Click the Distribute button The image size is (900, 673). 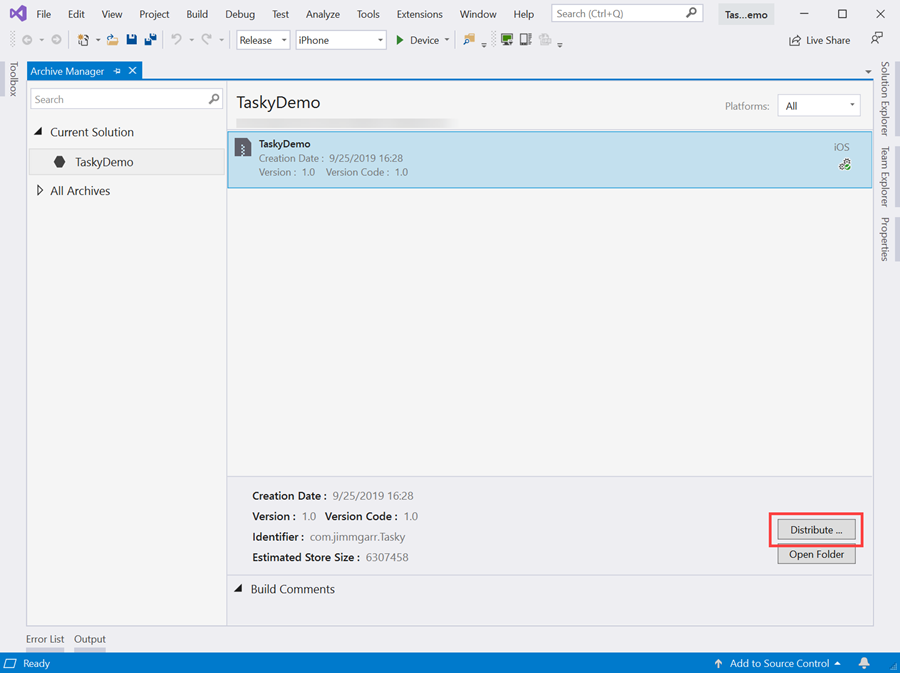816,530
